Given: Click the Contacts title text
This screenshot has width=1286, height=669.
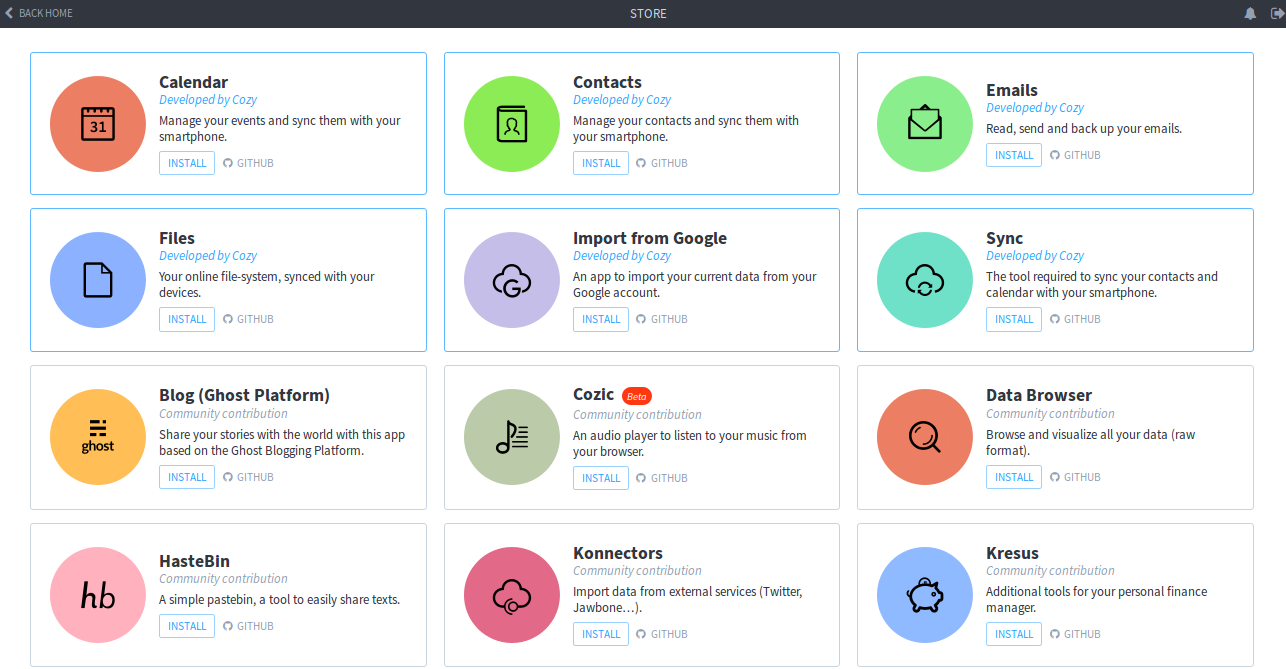Looking at the screenshot, I should tap(607, 82).
